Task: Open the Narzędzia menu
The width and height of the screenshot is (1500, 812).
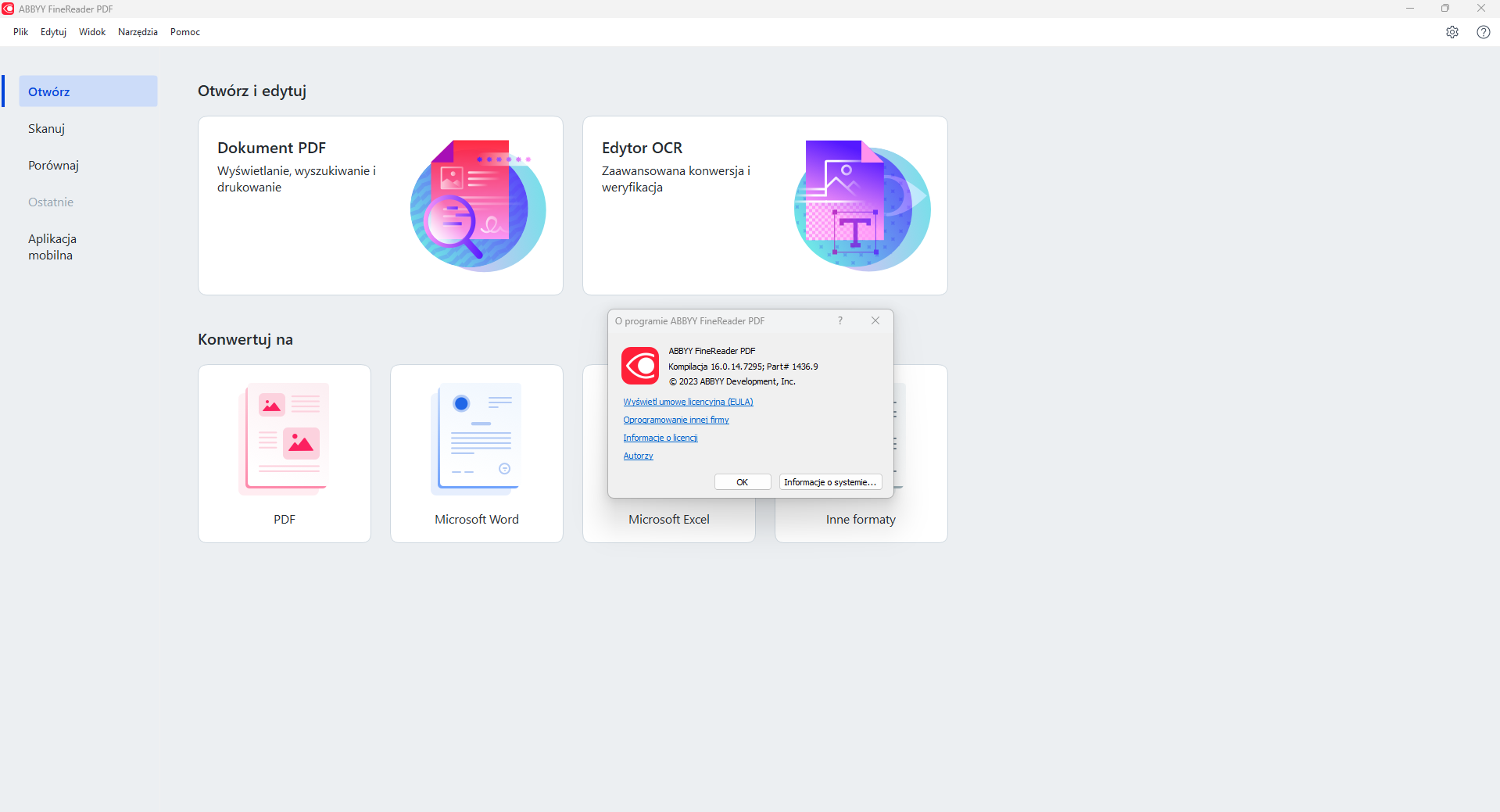Action: (138, 32)
